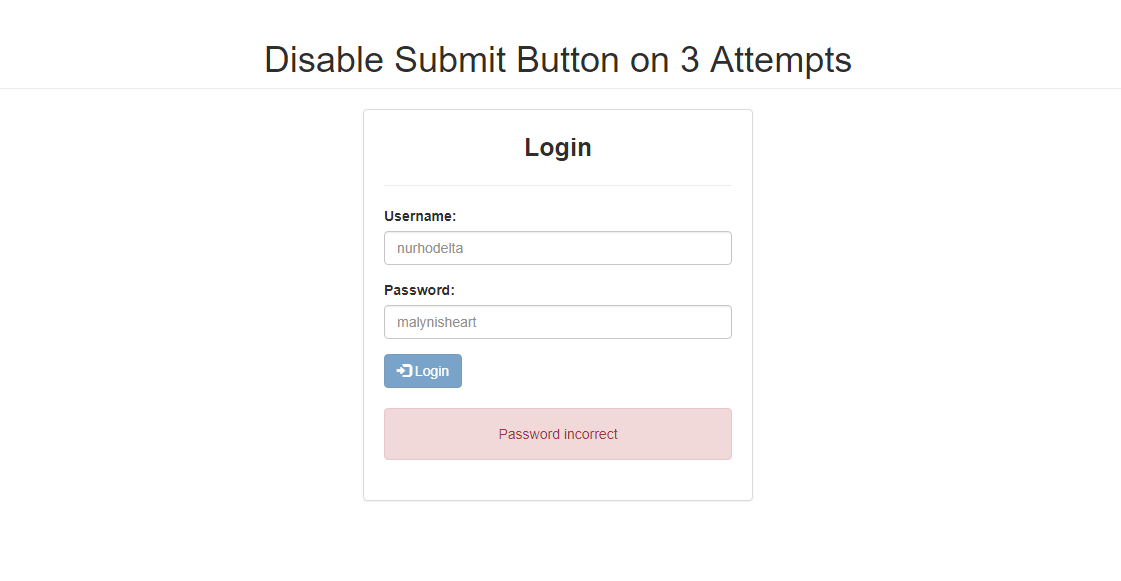Select the 'malynisheart' password placeholder text
The width and height of the screenshot is (1121, 581).
pyautogui.click(x=436, y=321)
